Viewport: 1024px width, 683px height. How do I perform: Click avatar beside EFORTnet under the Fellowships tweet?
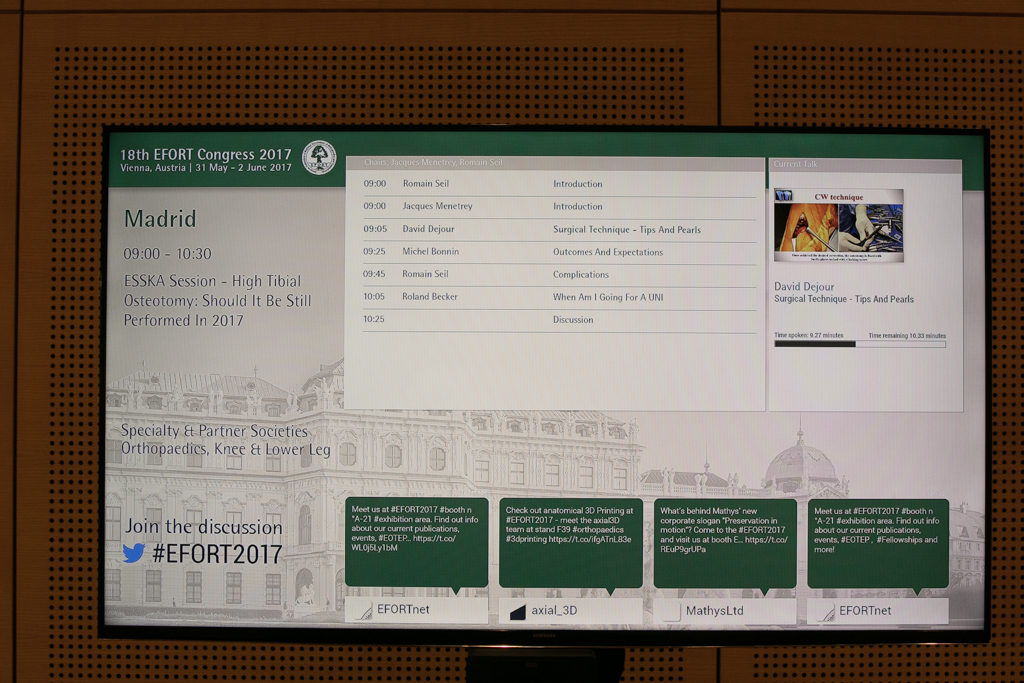click(826, 612)
